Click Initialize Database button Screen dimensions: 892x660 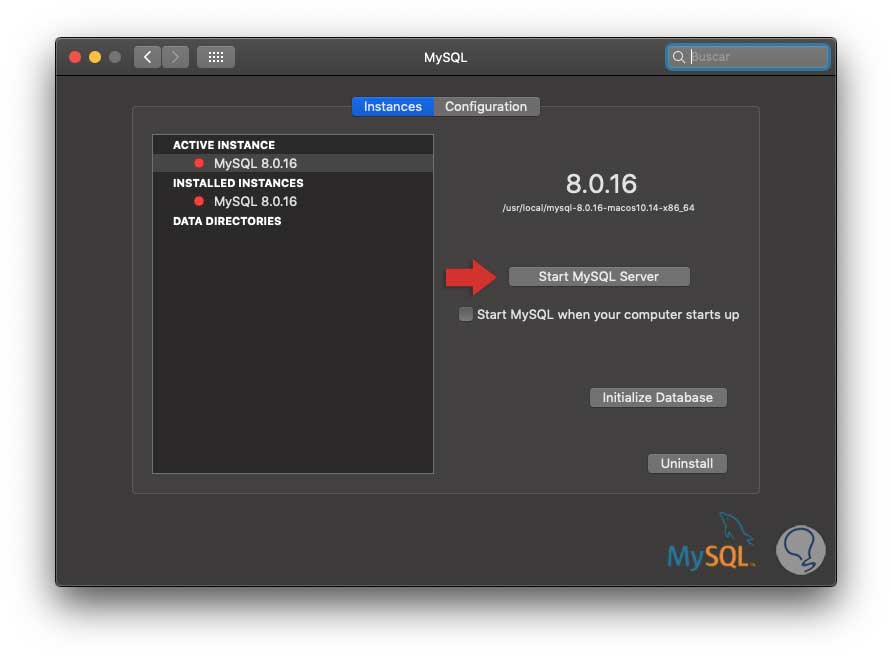click(658, 398)
